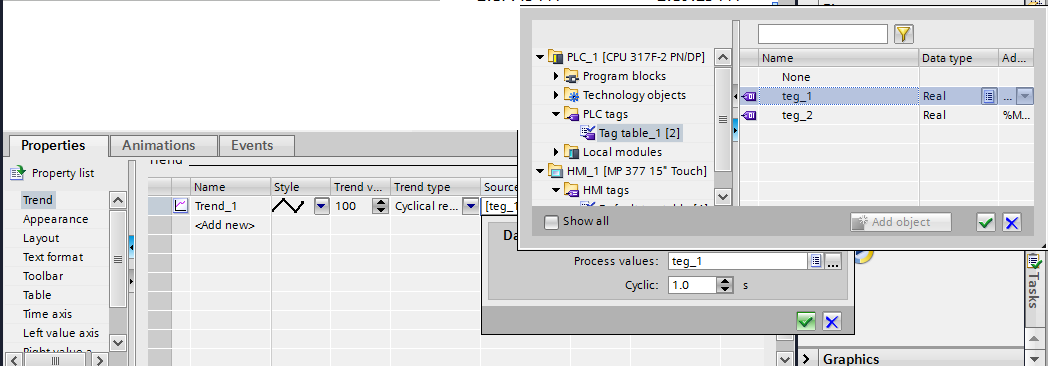Screen dimensions: 1048x366
Task: Cancel data source dialog with blue X
Action: tap(831, 322)
